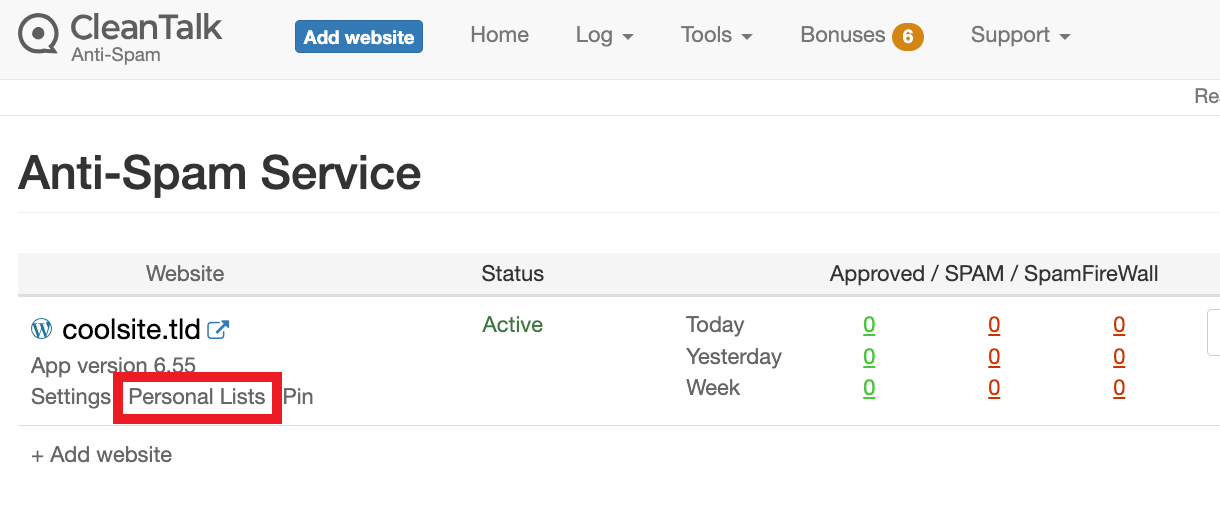Click yesterday's SpamFireWall count link

click(1119, 357)
